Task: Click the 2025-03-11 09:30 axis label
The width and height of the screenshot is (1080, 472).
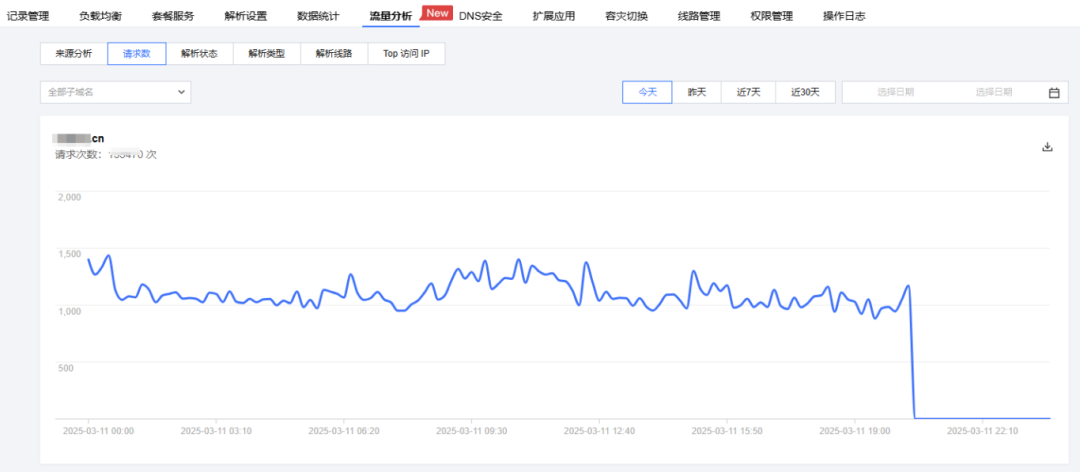Action: 472,431
